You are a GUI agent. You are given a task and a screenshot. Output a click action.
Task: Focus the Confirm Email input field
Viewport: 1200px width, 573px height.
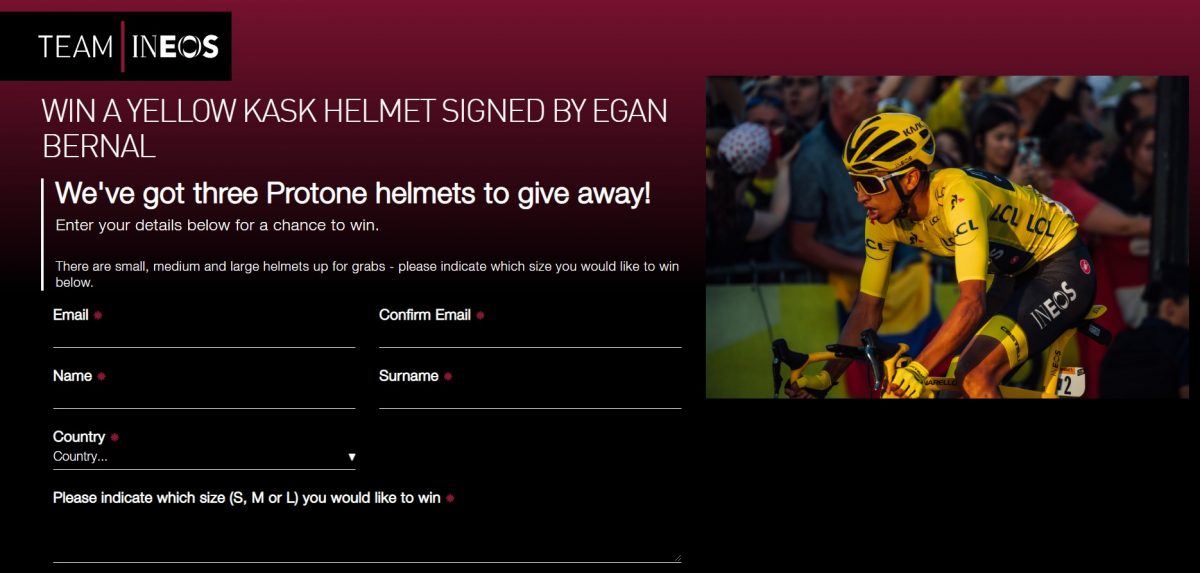[x=530, y=336]
